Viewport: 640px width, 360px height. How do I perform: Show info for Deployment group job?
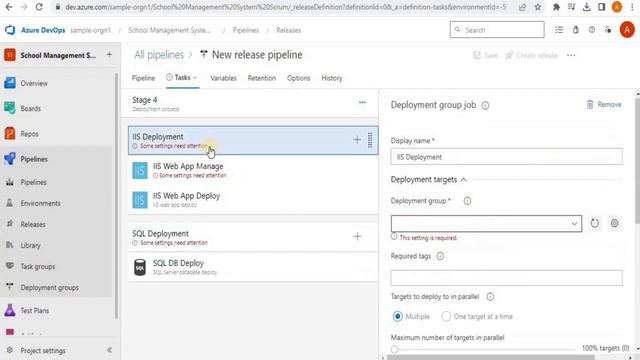point(485,105)
